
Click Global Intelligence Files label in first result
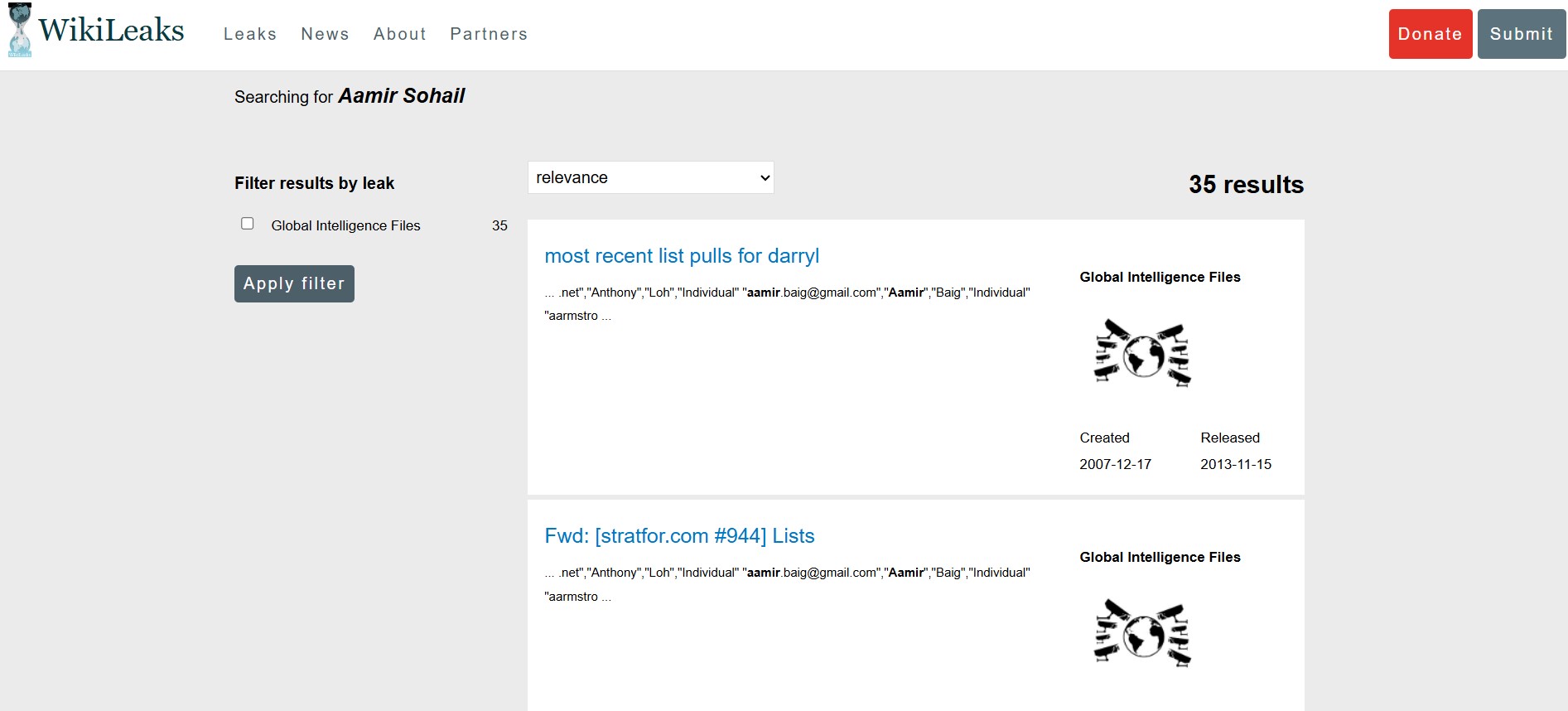[x=1160, y=277]
